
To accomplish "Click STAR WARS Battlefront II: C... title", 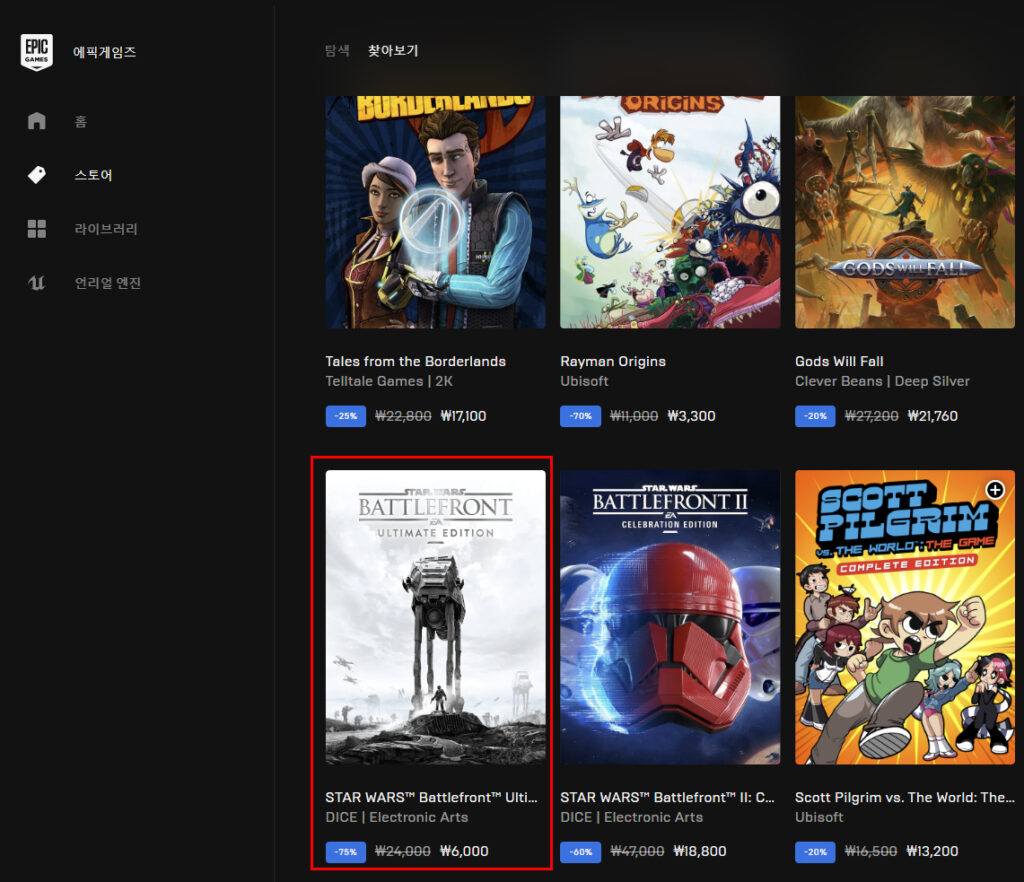I will click(x=667, y=797).
